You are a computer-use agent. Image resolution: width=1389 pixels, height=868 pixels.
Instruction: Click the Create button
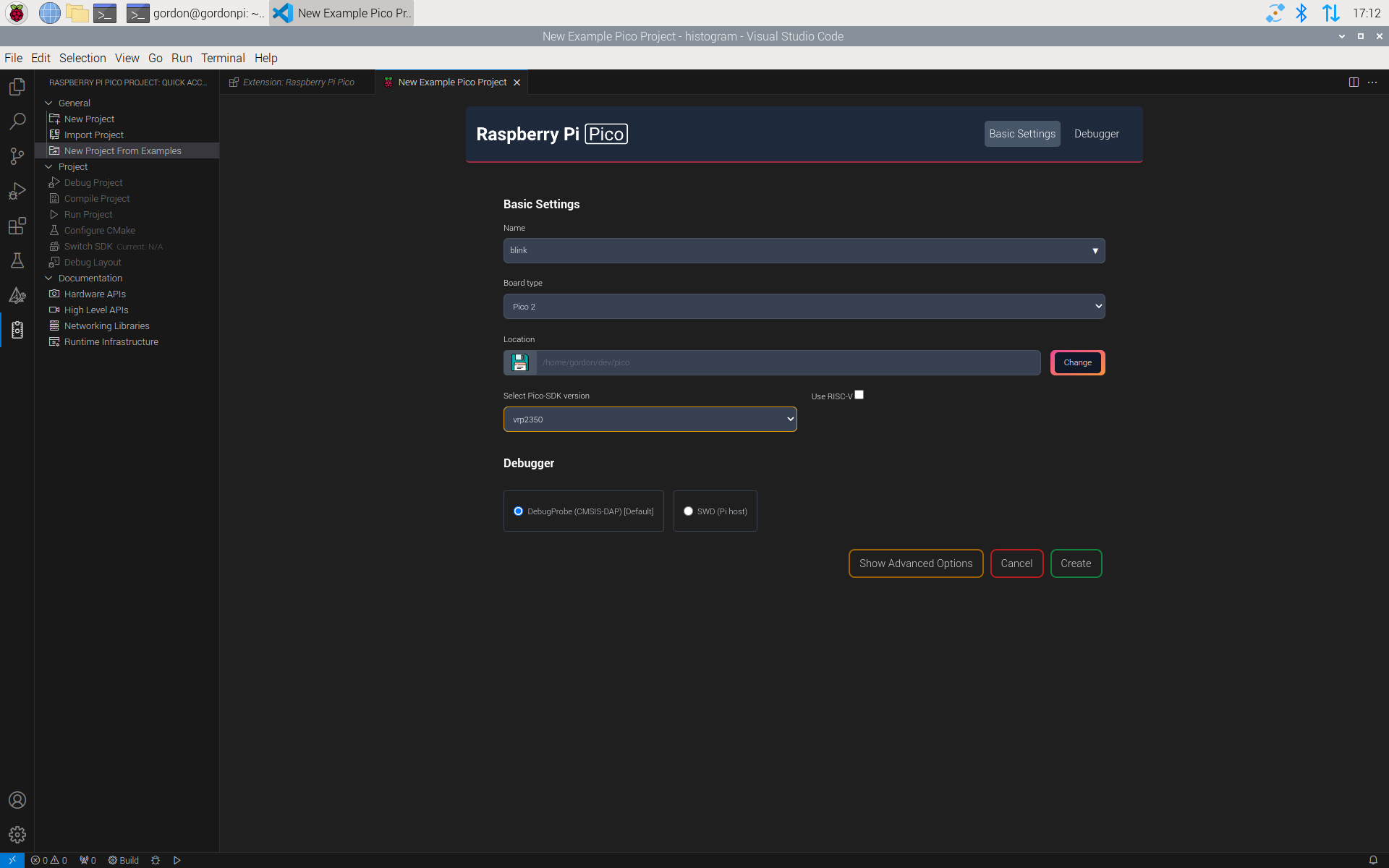click(x=1076, y=563)
